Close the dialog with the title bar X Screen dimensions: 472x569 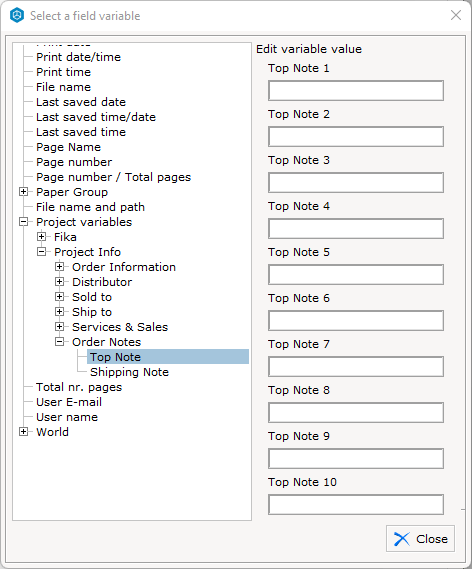456,15
